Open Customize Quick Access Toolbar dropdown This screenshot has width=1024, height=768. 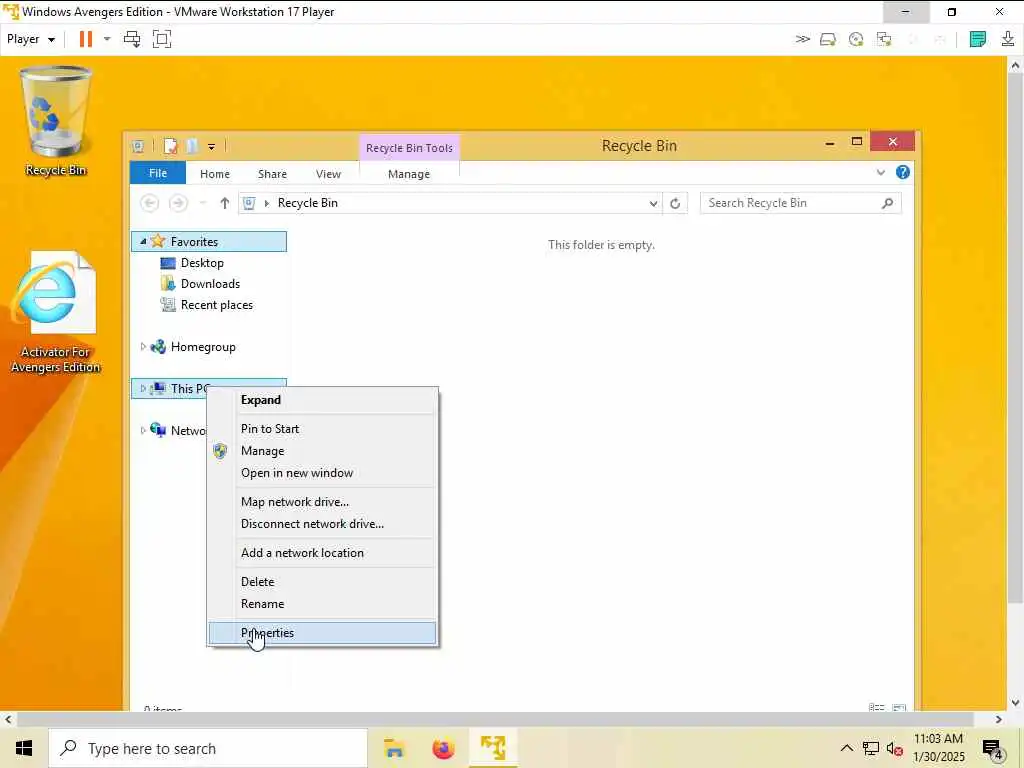point(212,147)
